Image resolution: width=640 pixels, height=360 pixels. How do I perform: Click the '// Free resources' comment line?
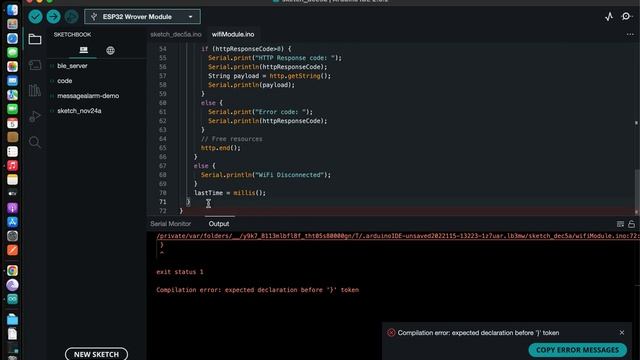pos(231,139)
